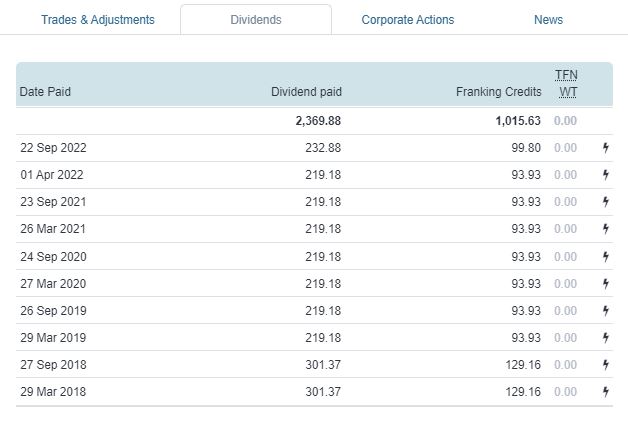Click lightning icon for 29 Mar 2019 dividend
The image size is (628, 424).
pyautogui.click(x=606, y=338)
